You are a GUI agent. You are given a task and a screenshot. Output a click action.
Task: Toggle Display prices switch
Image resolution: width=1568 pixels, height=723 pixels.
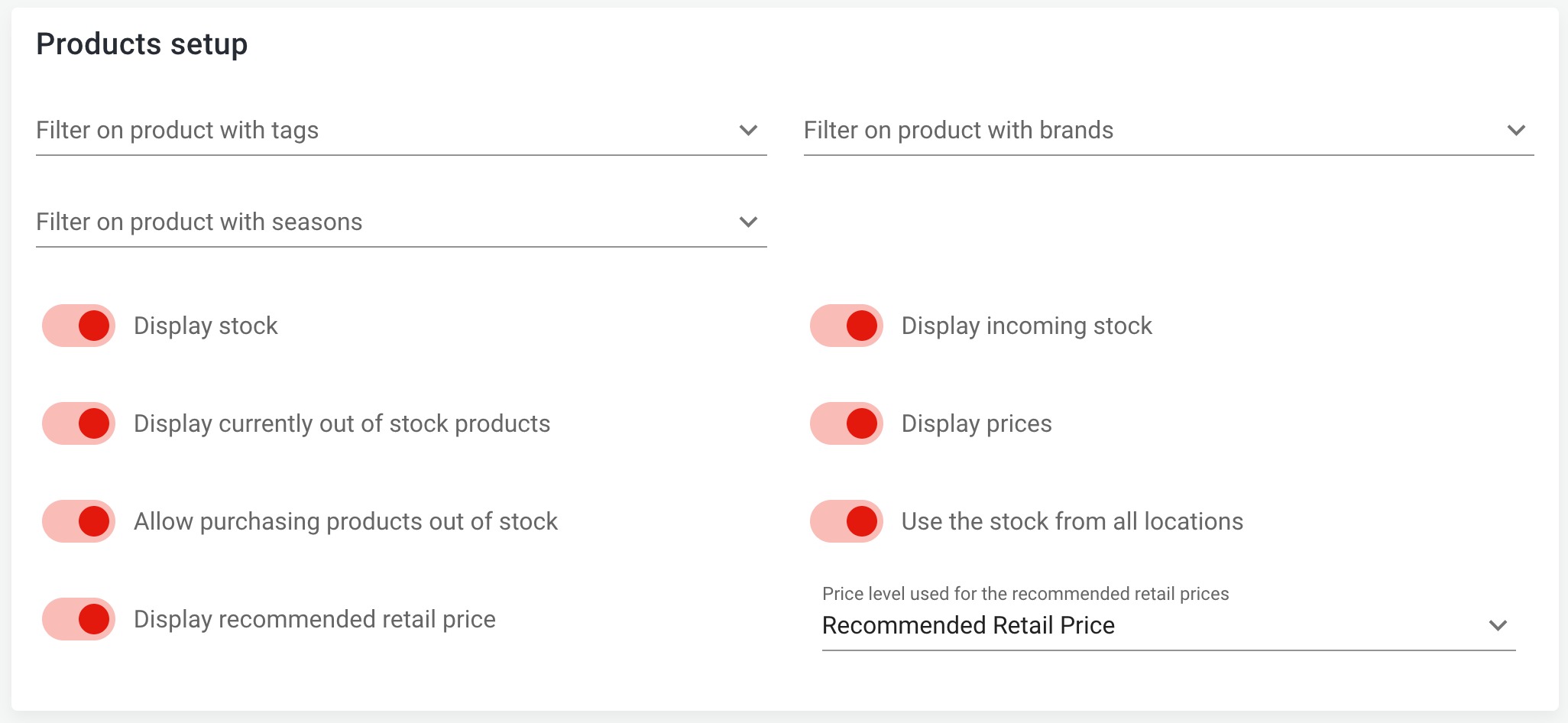click(x=847, y=423)
